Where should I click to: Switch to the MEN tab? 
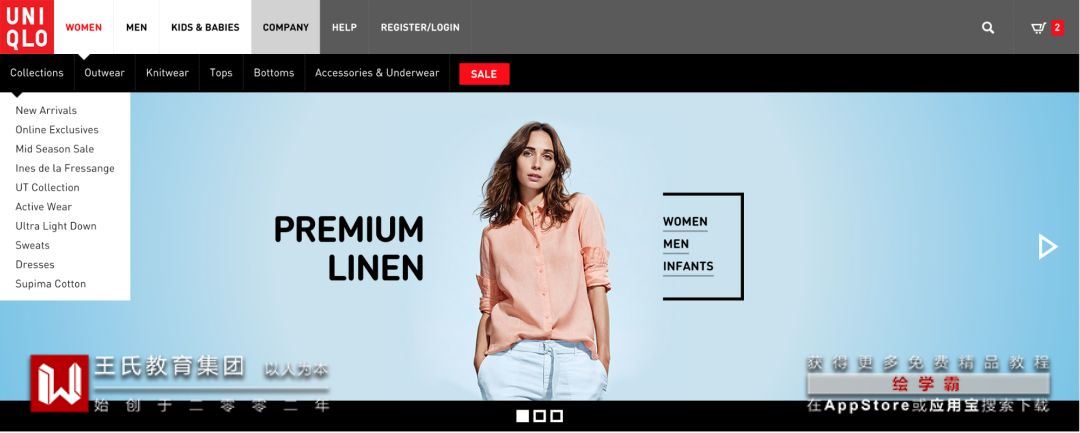pyautogui.click(x=136, y=28)
